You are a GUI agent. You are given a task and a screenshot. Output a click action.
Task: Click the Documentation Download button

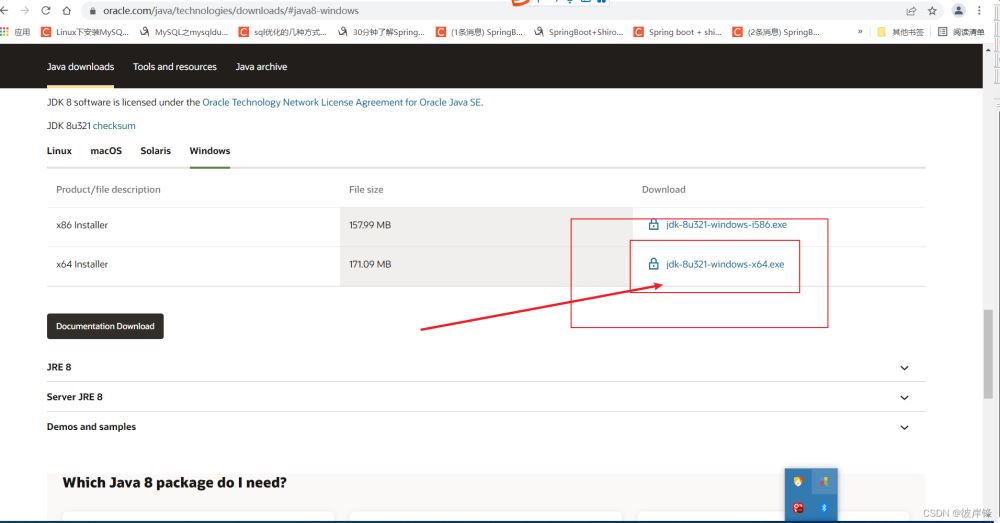(105, 326)
